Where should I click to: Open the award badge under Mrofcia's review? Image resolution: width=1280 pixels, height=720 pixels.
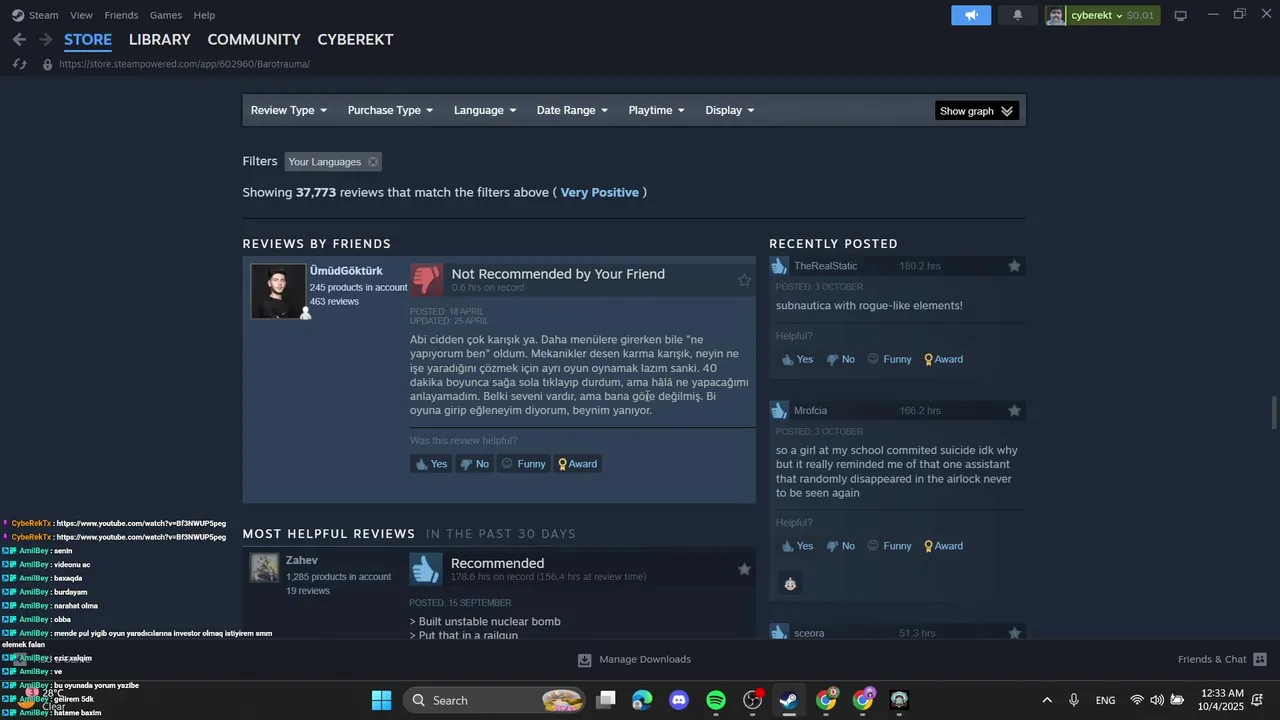790,583
